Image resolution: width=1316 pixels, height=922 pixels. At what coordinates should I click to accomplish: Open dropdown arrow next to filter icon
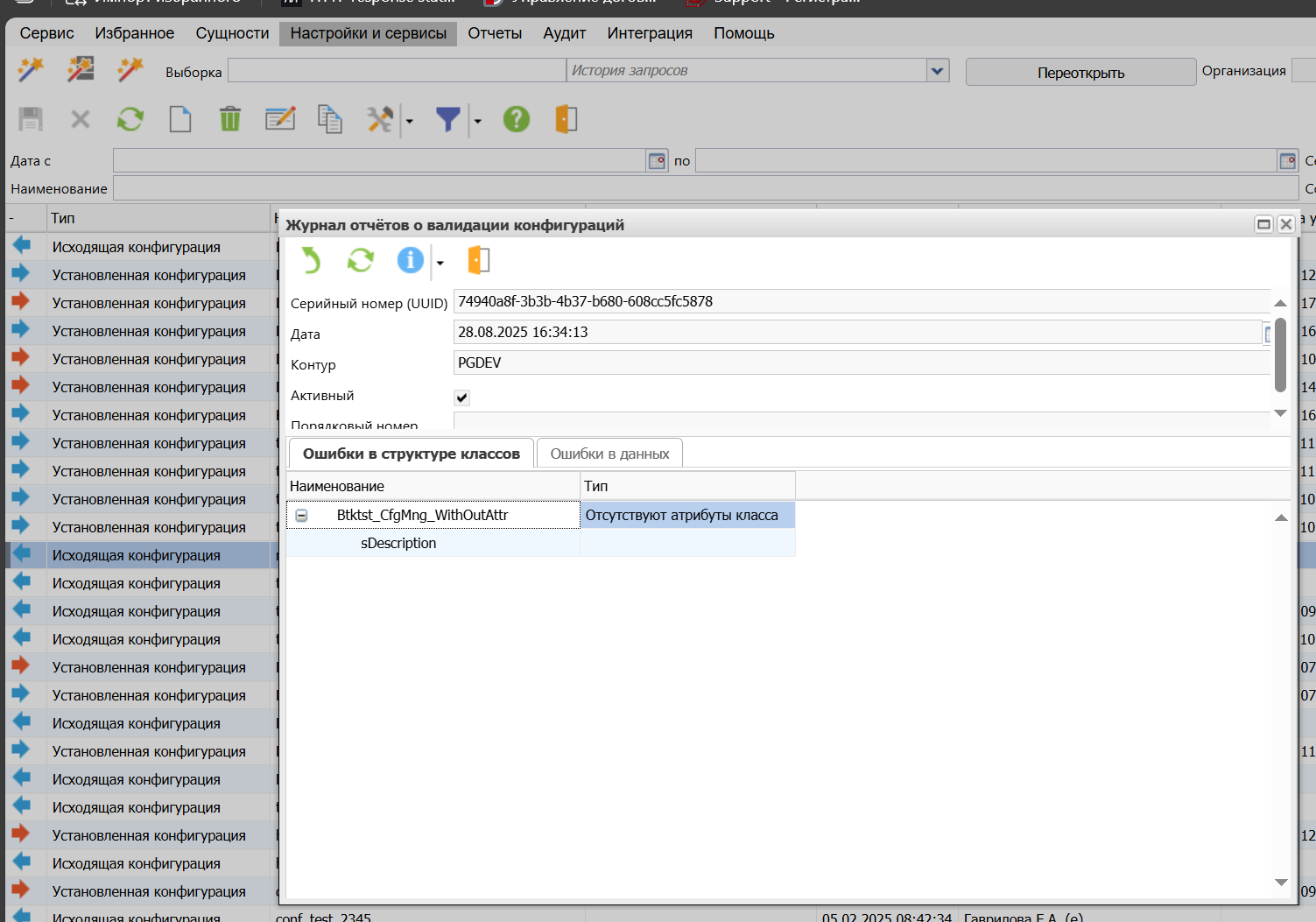[x=477, y=121]
